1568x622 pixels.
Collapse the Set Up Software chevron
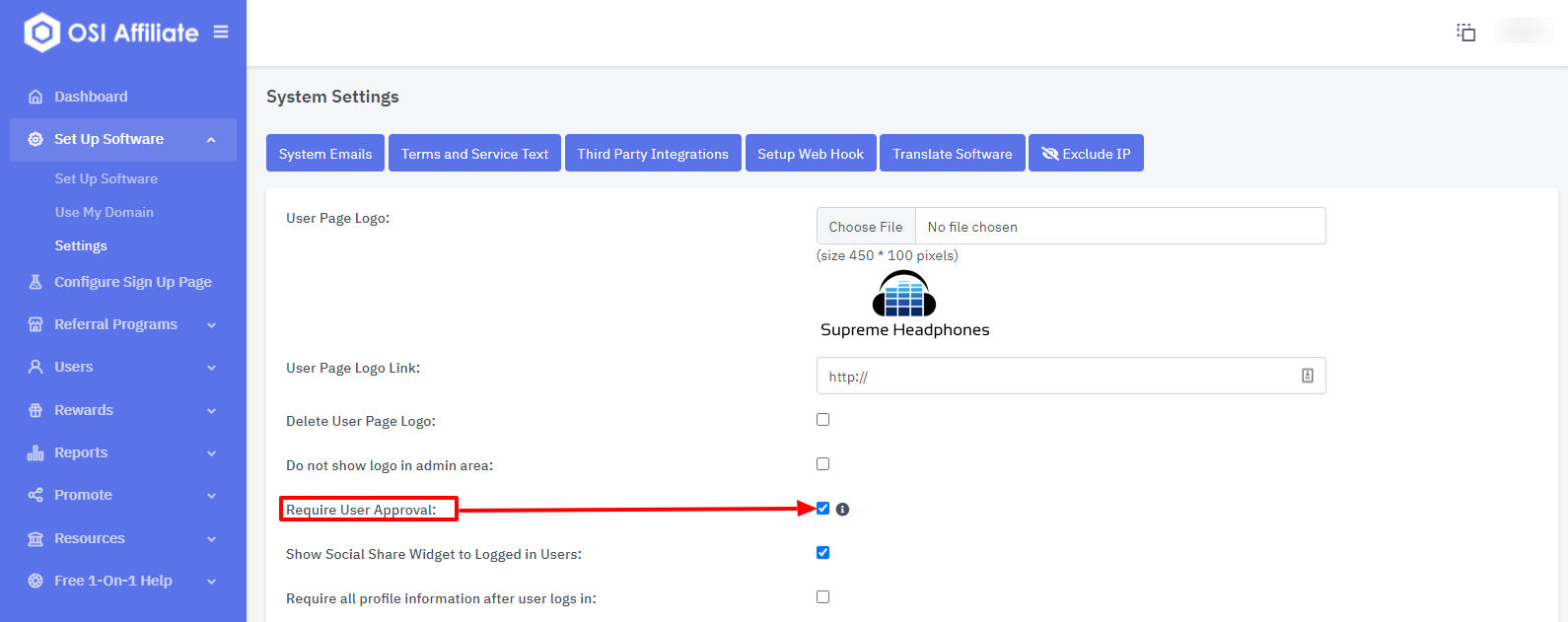pyautogui.click(x=211, y=140)
